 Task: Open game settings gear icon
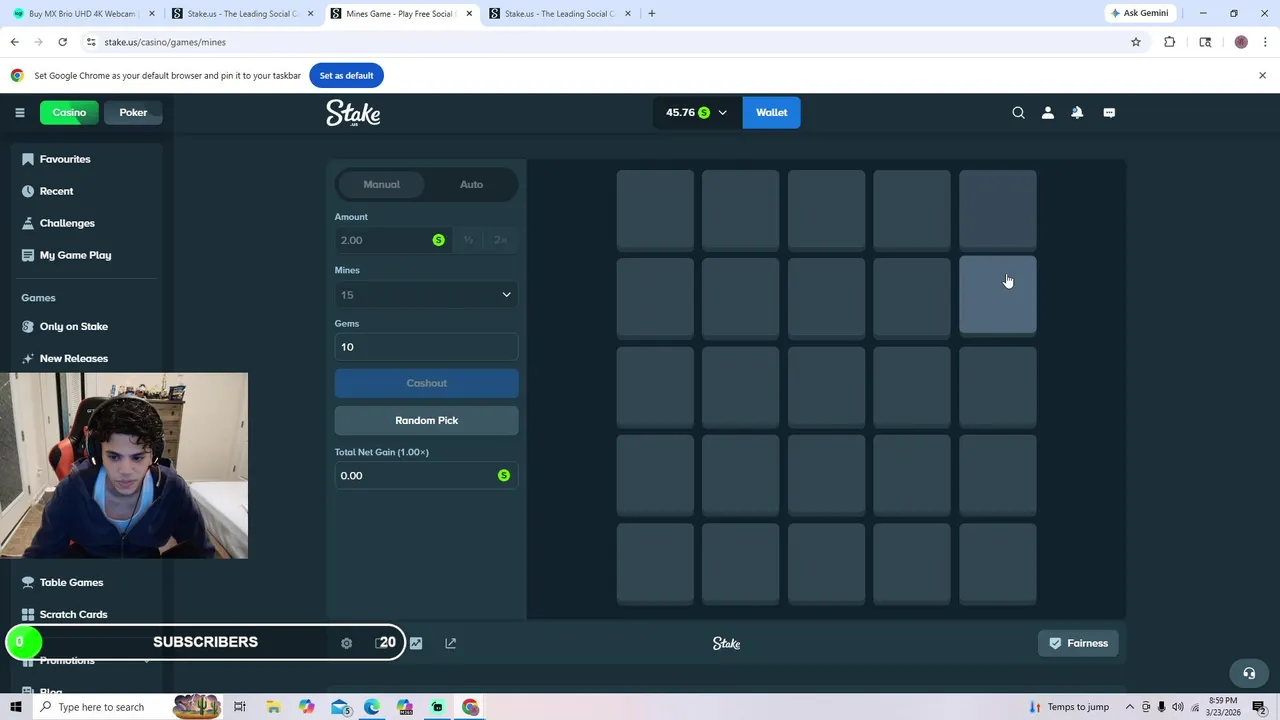(346, 643)
